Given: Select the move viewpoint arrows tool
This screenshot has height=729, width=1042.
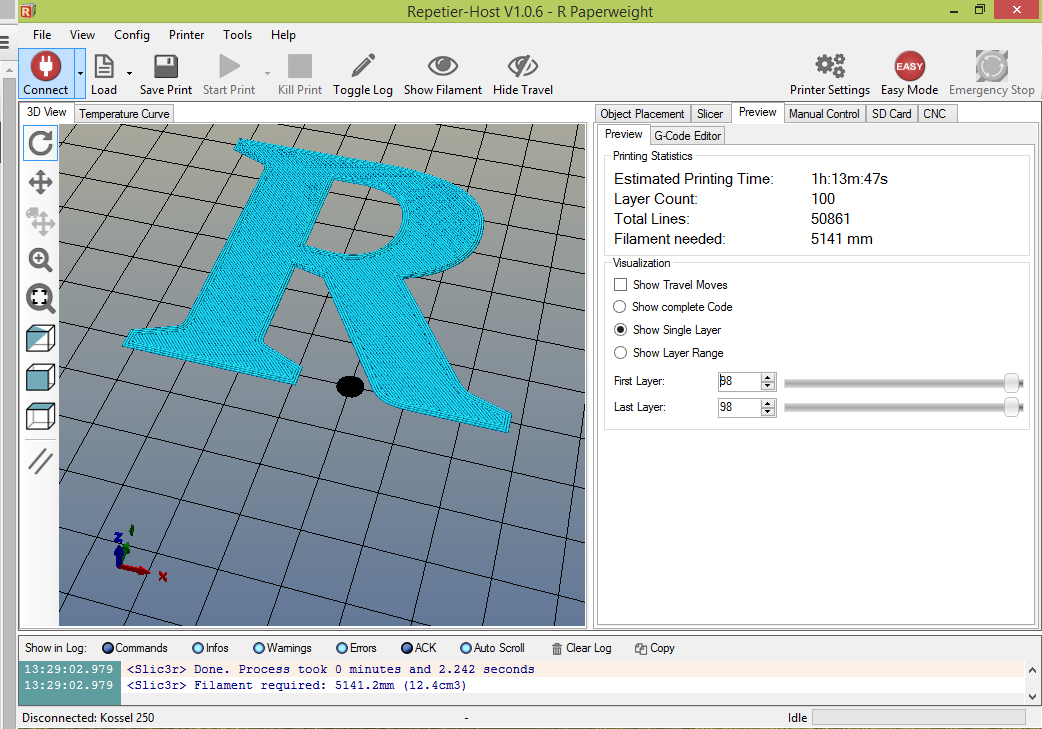Looking at the screenshot, I should (x=41, y=182).
